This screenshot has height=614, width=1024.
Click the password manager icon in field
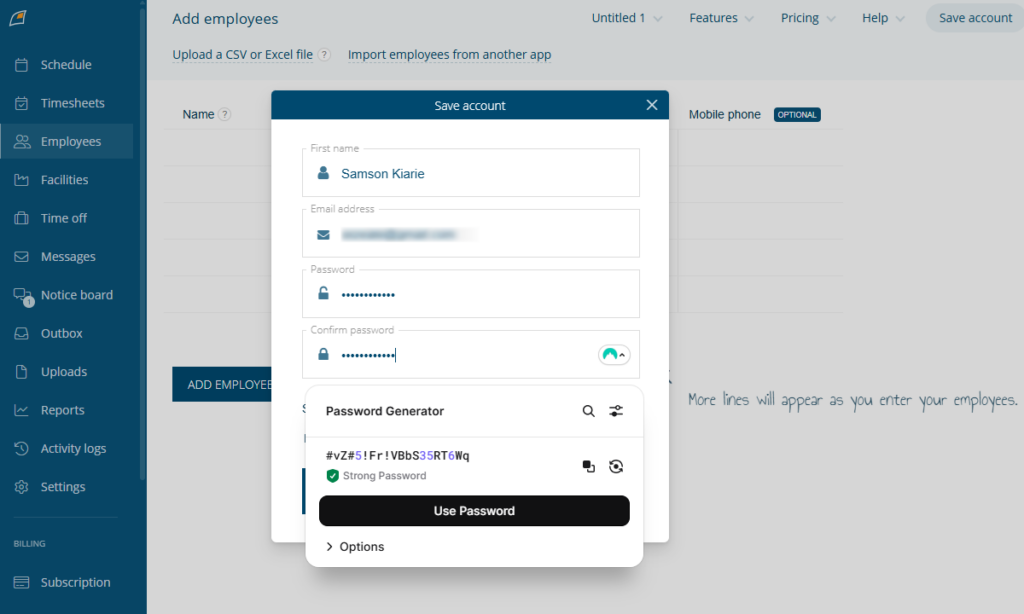[614, 355]
